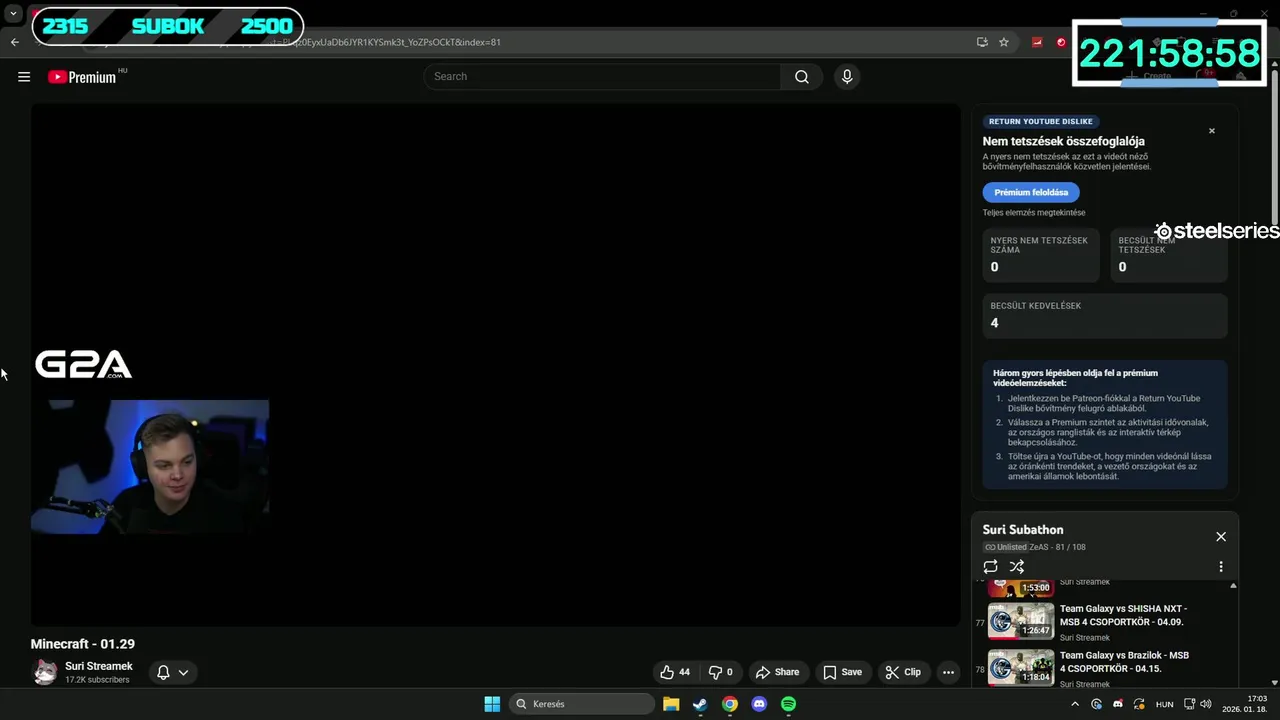The image size is (1280, 720).
Task: Open Spotify from the taskbar
Action: point(788,704)
